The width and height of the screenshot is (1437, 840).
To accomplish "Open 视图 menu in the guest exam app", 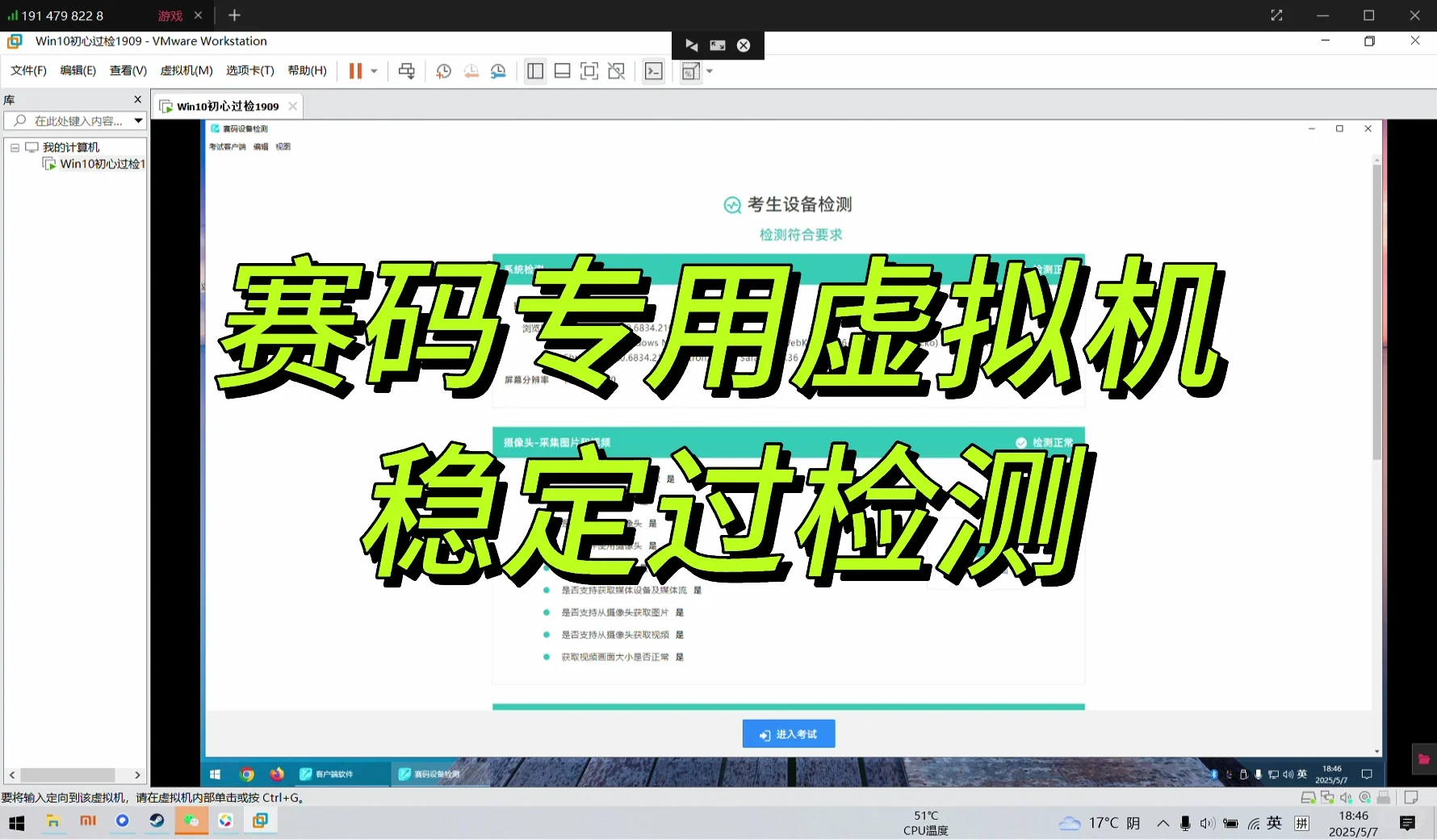I will 283,147.
